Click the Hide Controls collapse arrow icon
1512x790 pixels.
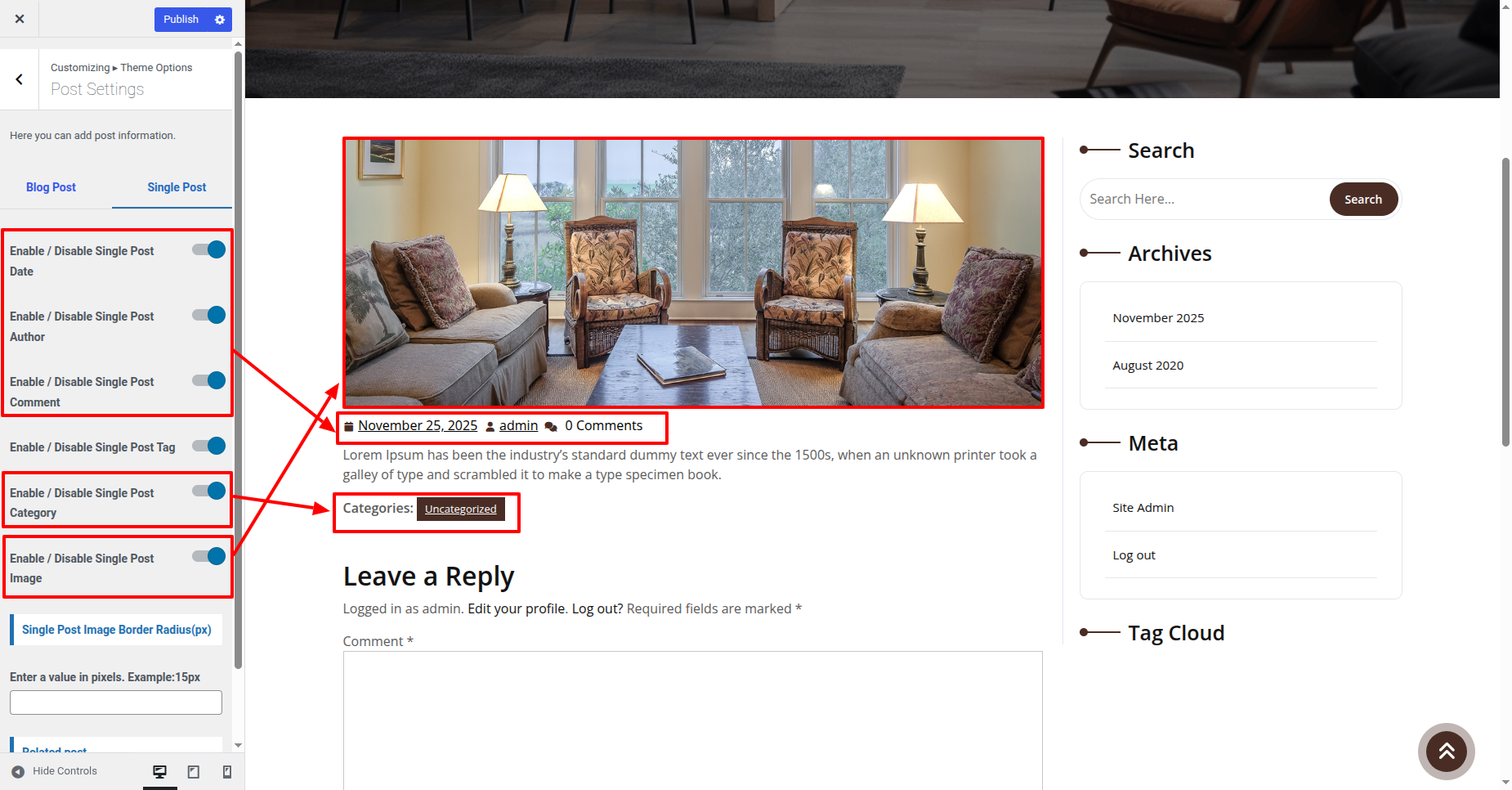(18, 771)
